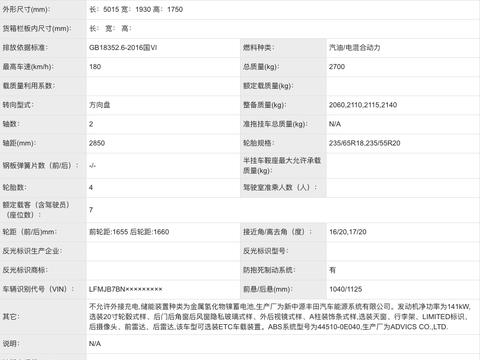The image size is (480, 360).
Task: Select angle value '16/20,17/20'
Action: (x=348, y=232)
